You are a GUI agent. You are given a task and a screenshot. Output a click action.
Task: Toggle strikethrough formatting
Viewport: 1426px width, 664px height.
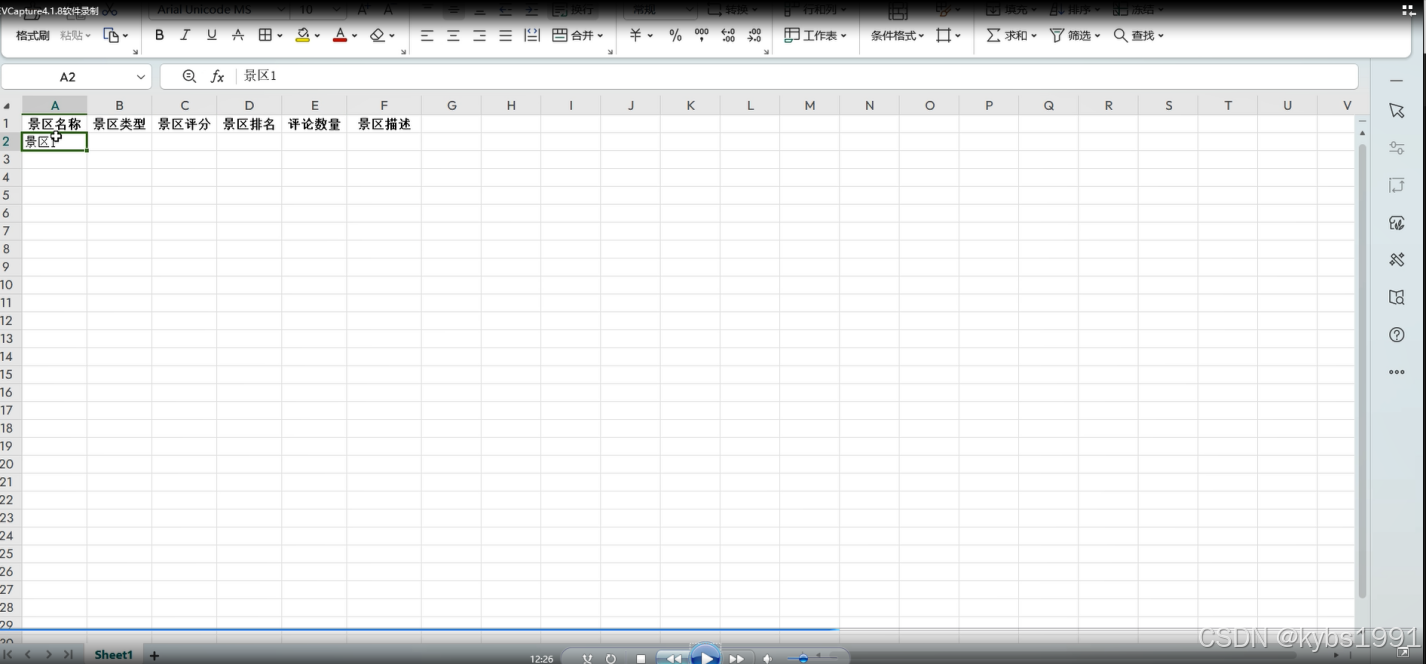click(238, 35)
